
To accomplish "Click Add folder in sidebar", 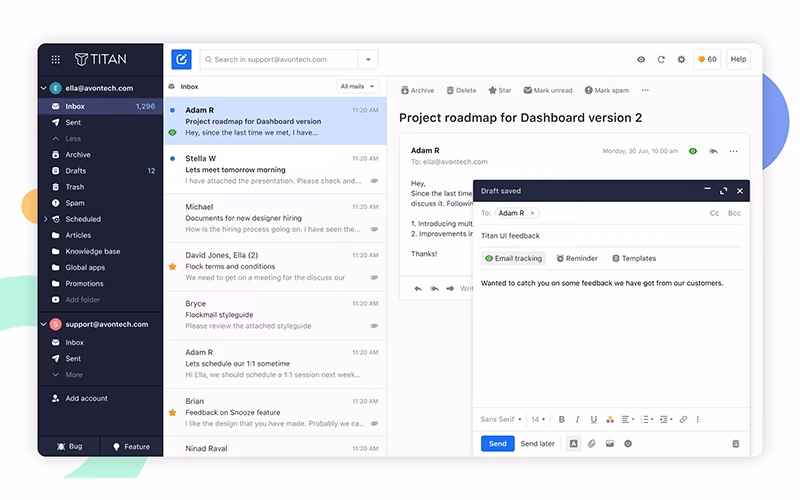I will pos(76,300).
